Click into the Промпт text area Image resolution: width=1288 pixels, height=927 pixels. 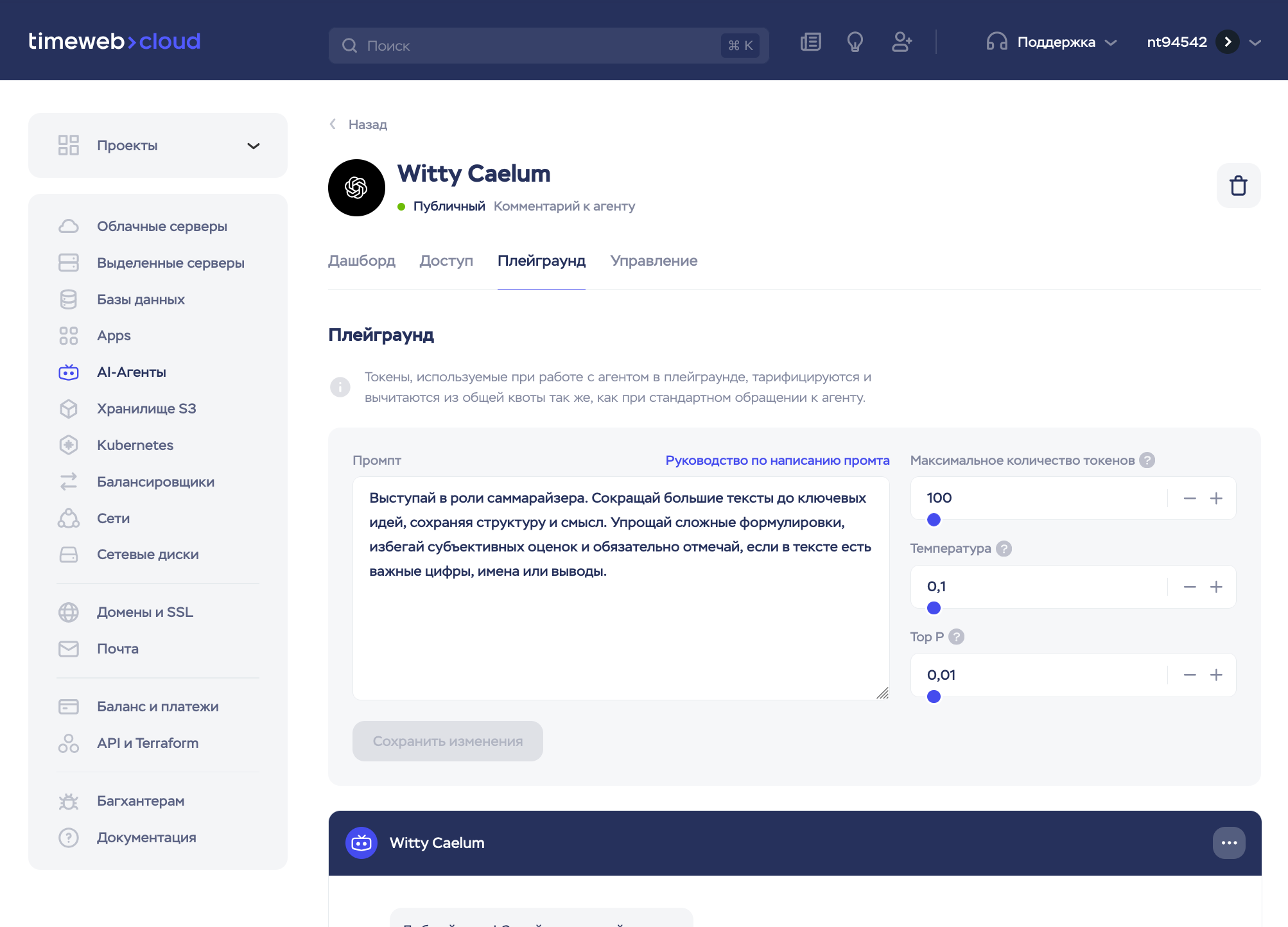tap(621, 588)
